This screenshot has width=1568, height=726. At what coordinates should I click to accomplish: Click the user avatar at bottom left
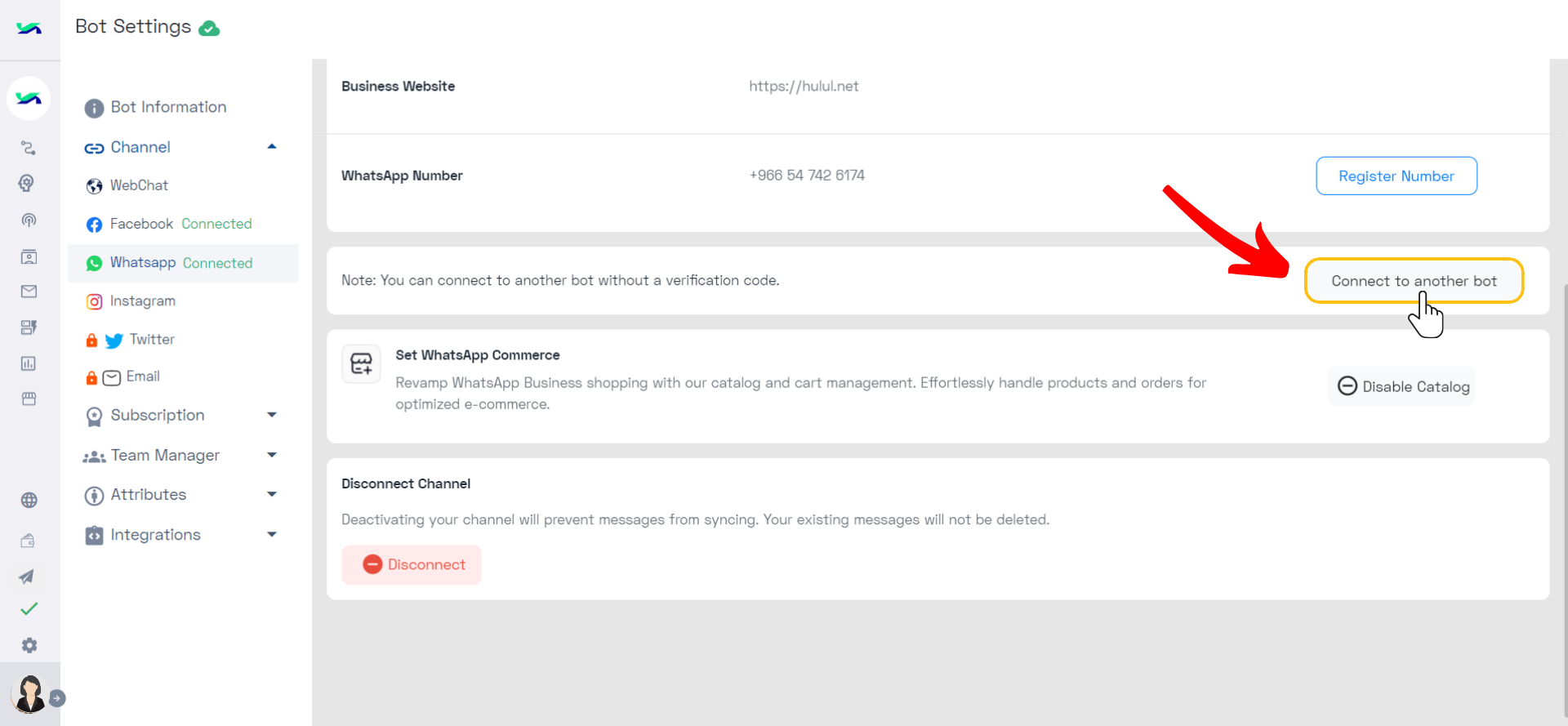click(30, 694)
